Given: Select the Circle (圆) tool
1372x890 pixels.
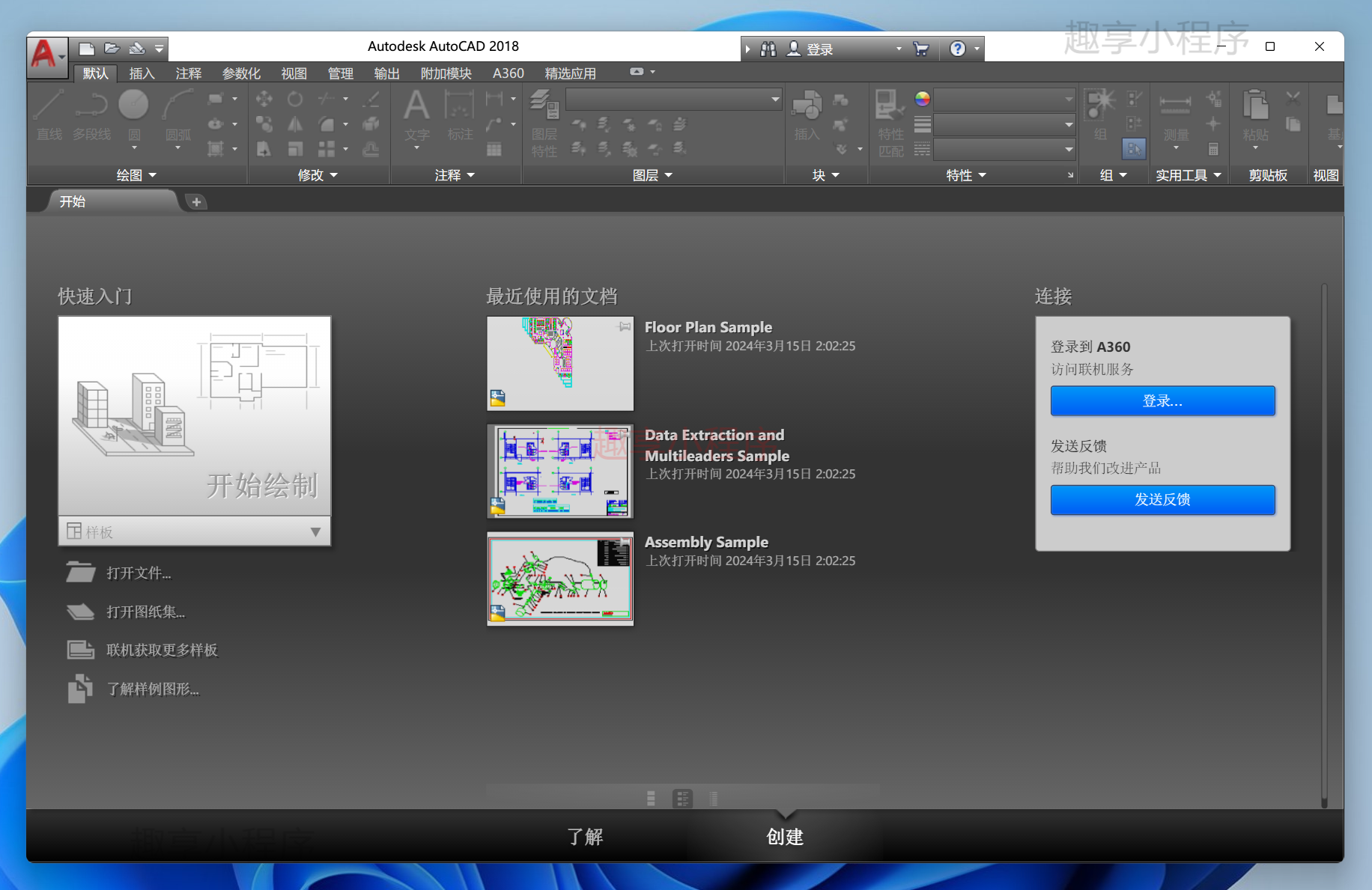Looking at the screenshot, I should coord(134,116).
